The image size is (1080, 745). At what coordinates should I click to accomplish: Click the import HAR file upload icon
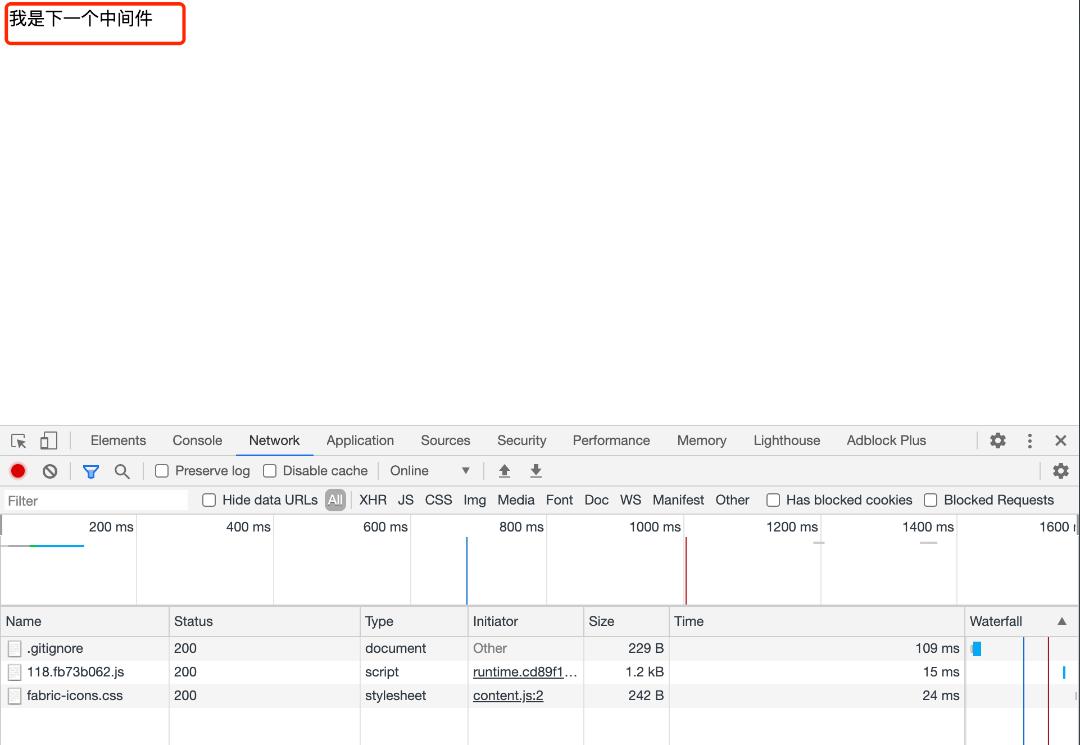[x=505, y=471]
